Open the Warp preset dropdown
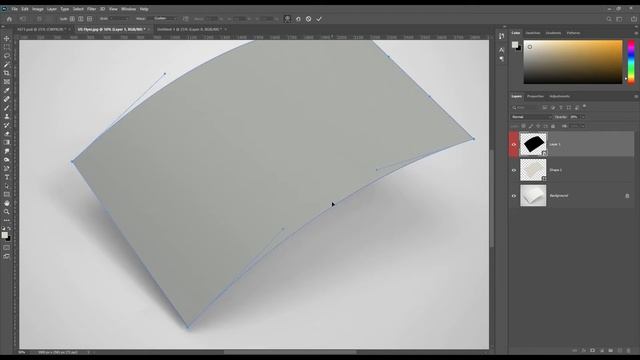This screenshot has width=640, height=360. click(x=165, y=19)
